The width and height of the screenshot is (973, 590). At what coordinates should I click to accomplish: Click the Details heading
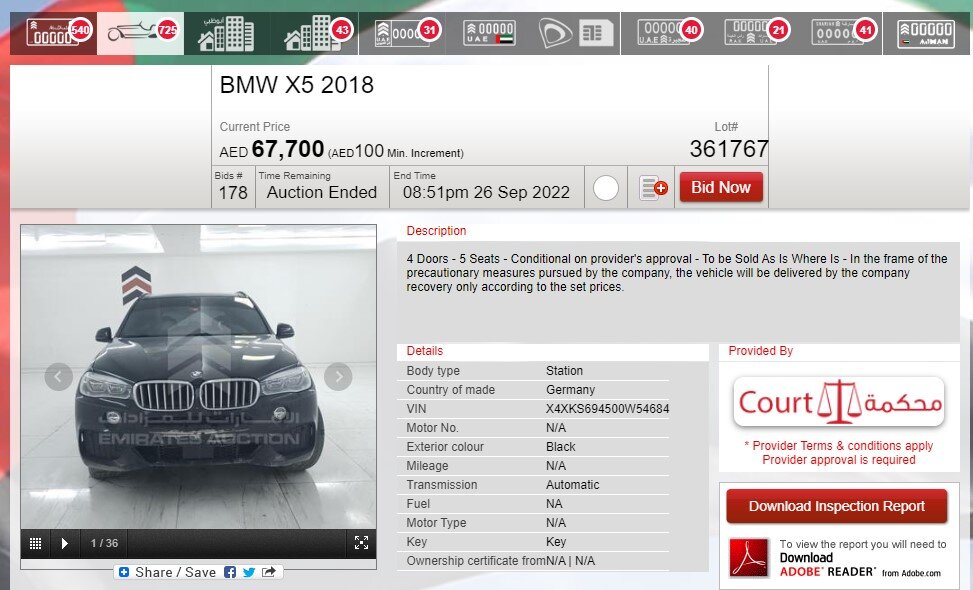coord(424,351)
